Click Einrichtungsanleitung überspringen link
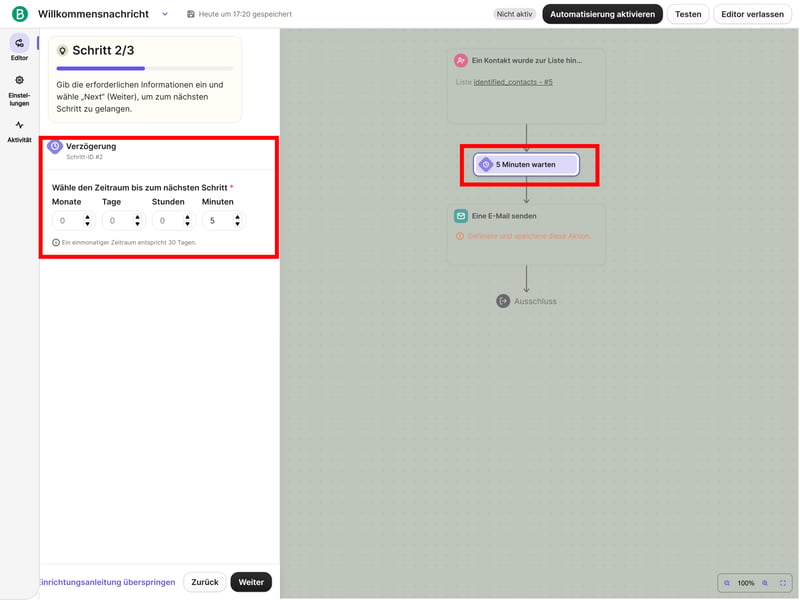The image size is (800, 600). 106,582
